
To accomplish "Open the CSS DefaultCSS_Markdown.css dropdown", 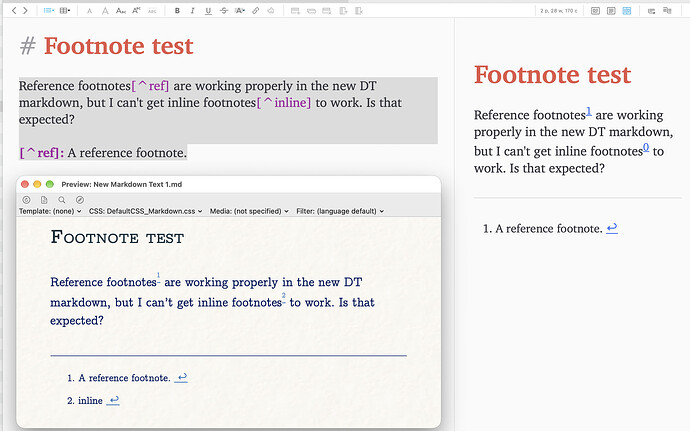I will pos(146,211).
